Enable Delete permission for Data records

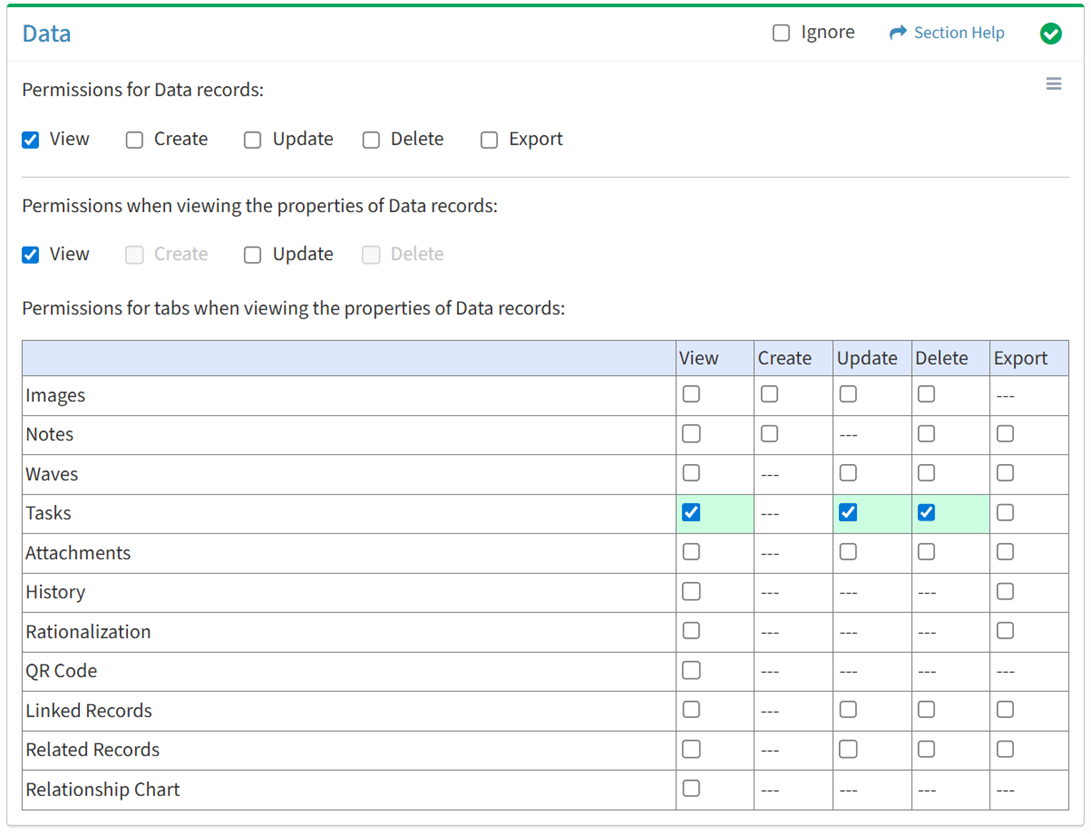point(371,140)
